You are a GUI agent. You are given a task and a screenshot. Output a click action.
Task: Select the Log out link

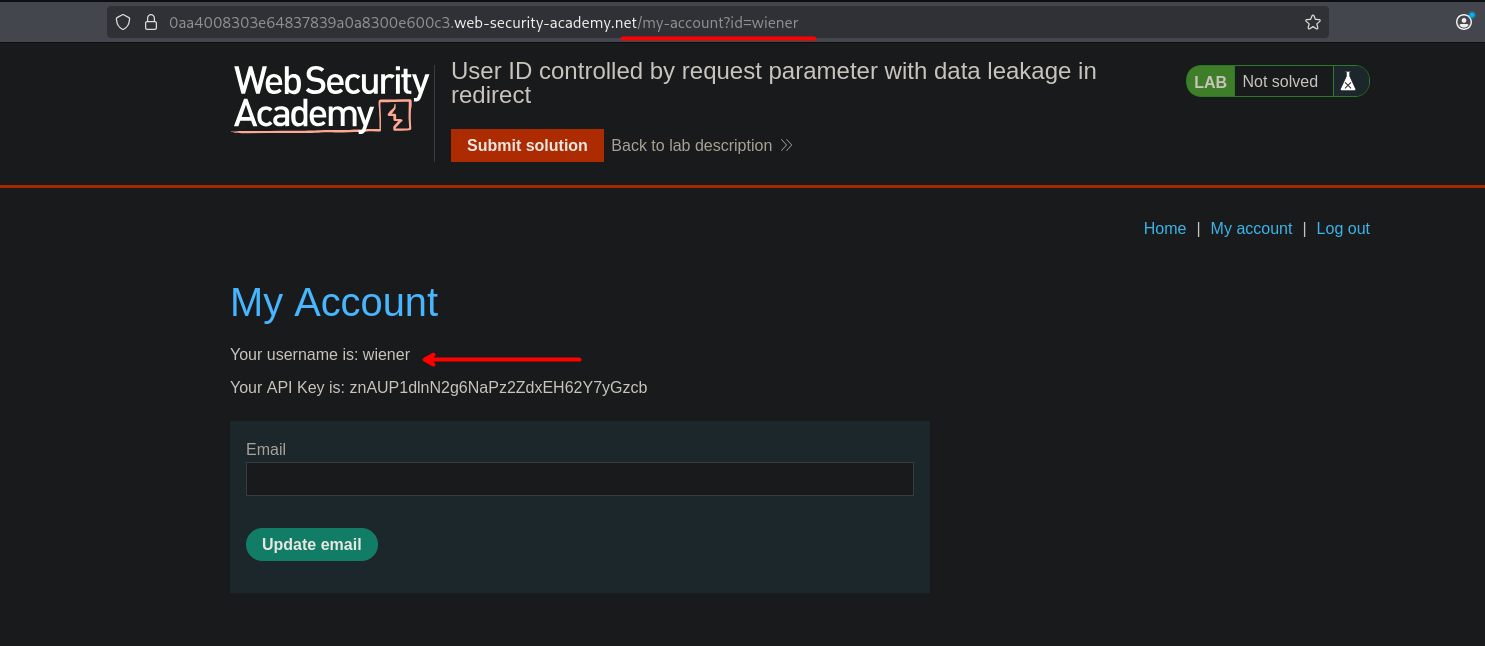click(1342, 229)
